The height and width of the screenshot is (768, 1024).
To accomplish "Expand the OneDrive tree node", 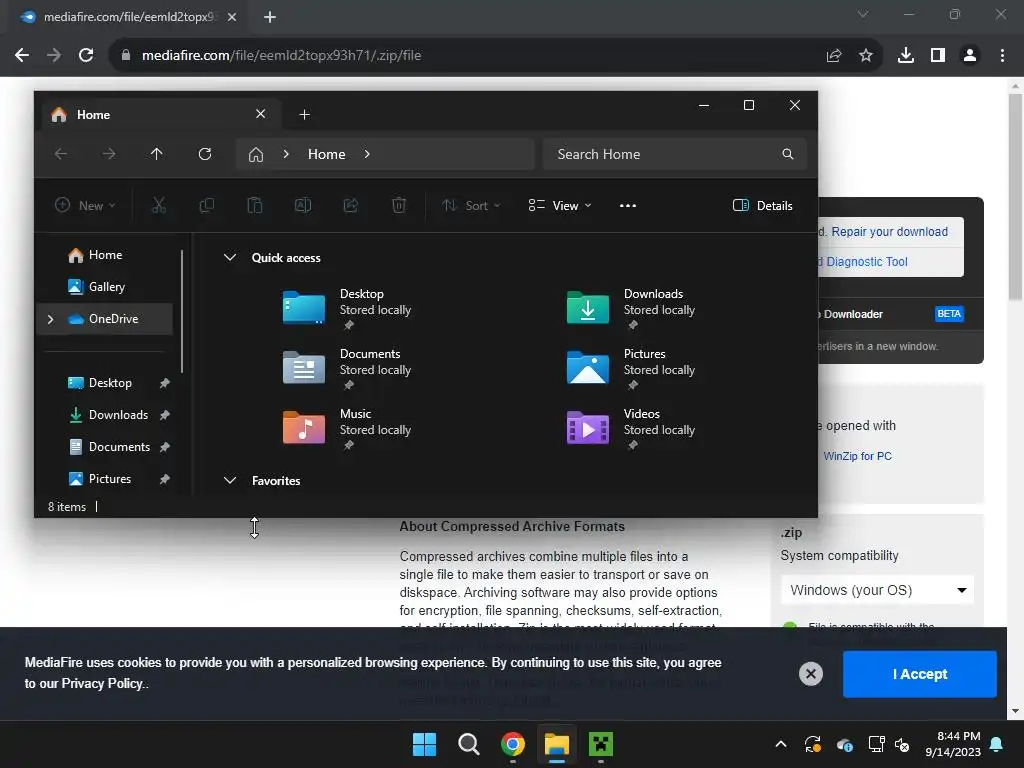I will pyautogui.click(x=50, y=319).
